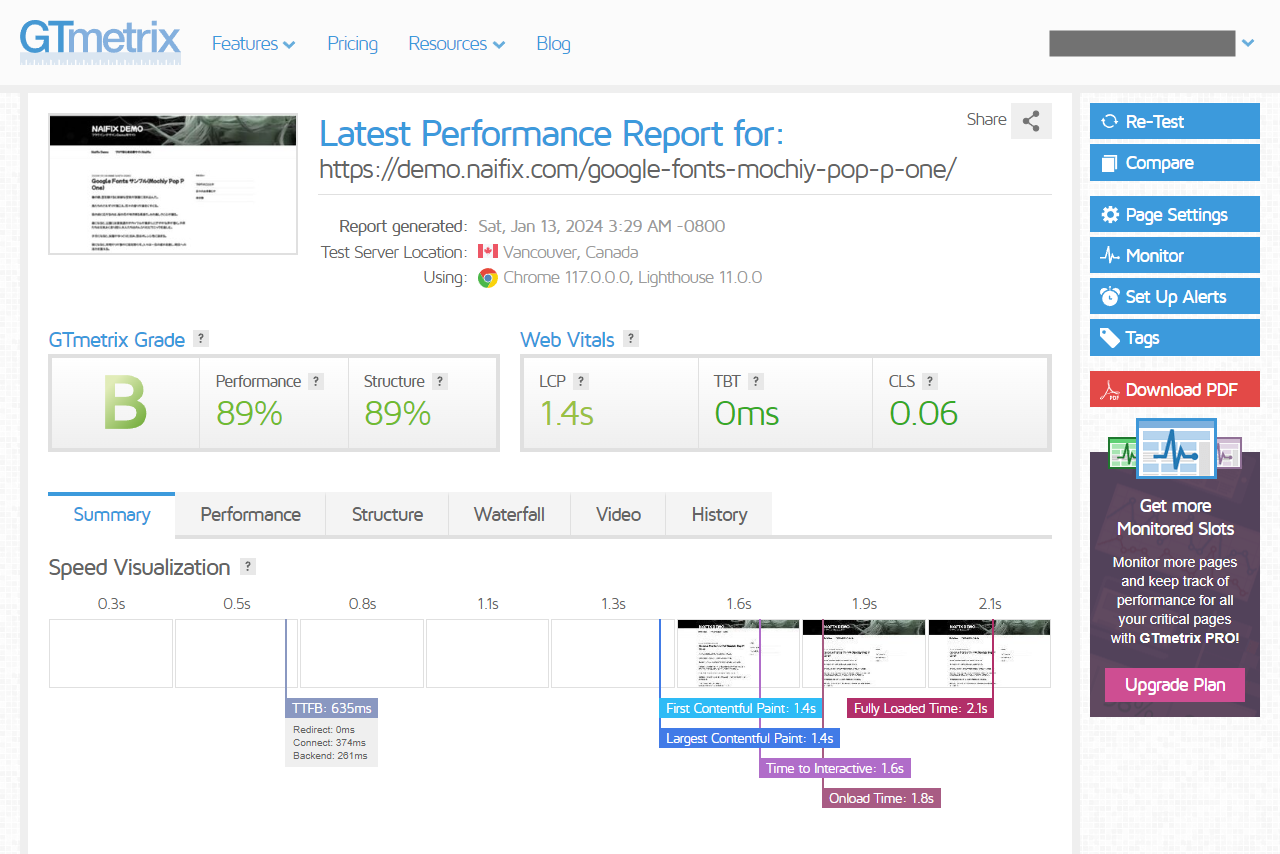1280x854 pixels.
Task: Click the 0.3s blank filmstrip frame
Action: pyautogui.click(x=111, y=653)
